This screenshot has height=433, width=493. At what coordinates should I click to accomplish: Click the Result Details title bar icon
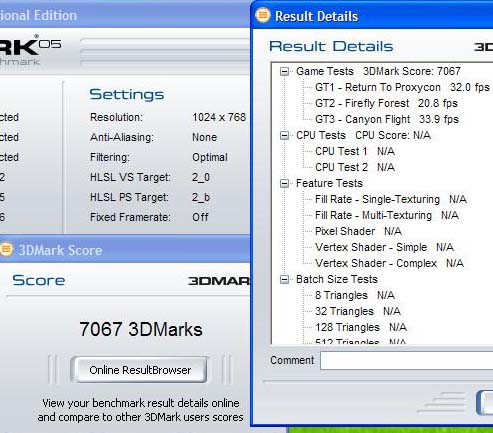[263, 15]
